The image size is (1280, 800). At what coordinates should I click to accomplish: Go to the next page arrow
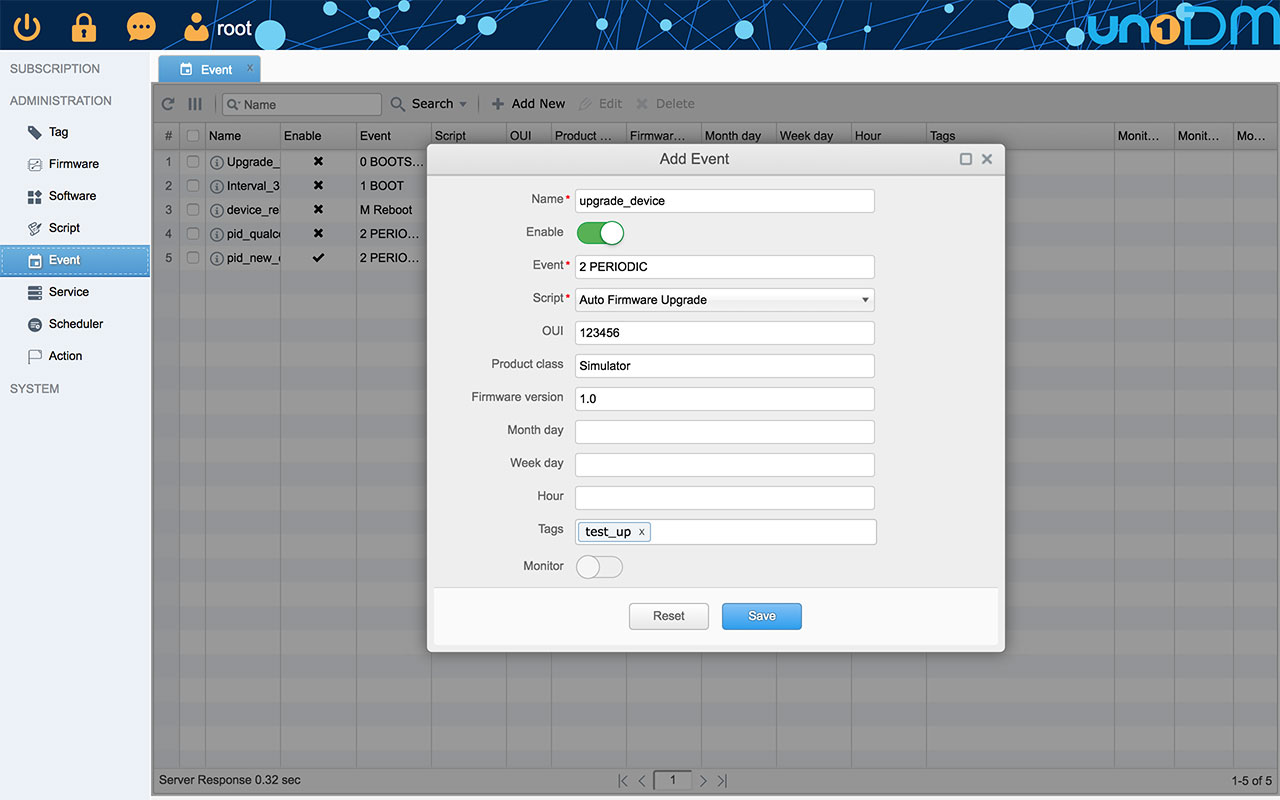pos(703,780)
